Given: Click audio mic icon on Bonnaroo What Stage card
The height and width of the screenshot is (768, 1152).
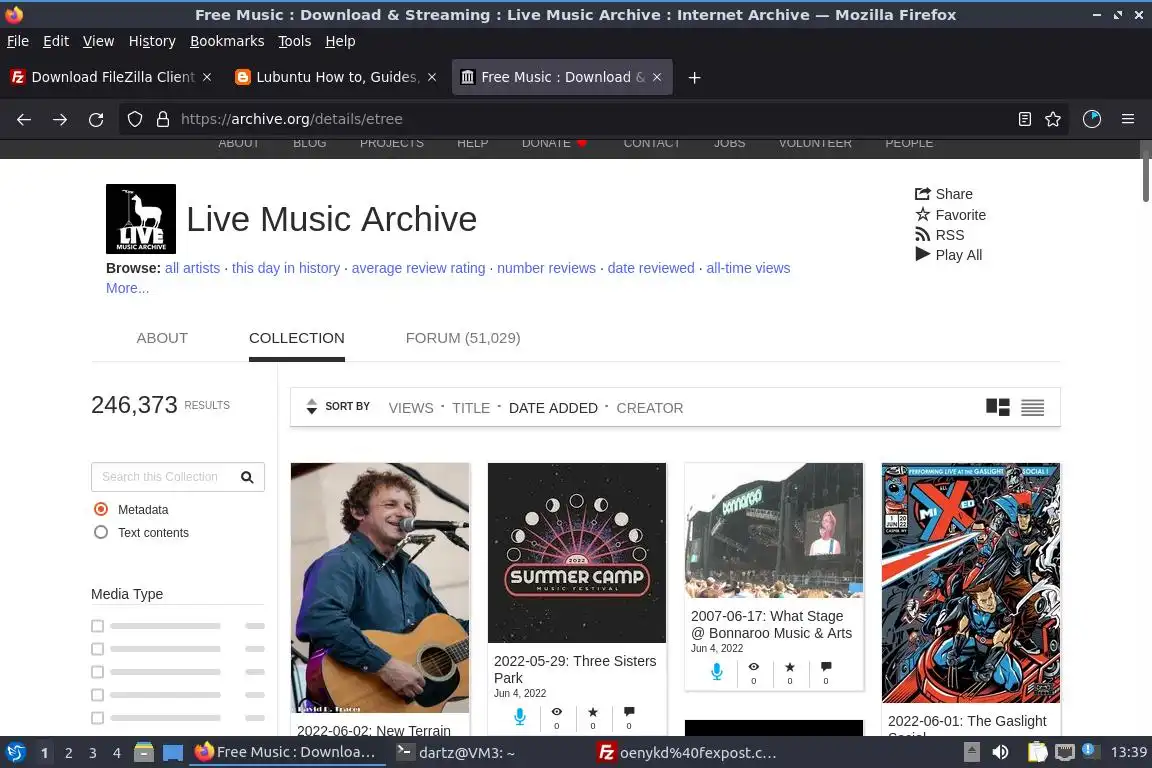Looking at the screenshot, I should click(x=717, y=671).
